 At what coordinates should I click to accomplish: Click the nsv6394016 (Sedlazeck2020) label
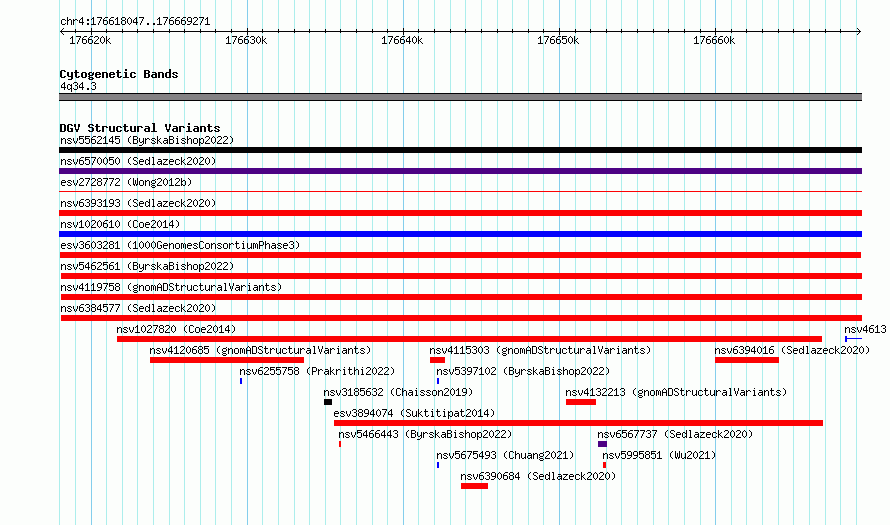click(792, 350)
